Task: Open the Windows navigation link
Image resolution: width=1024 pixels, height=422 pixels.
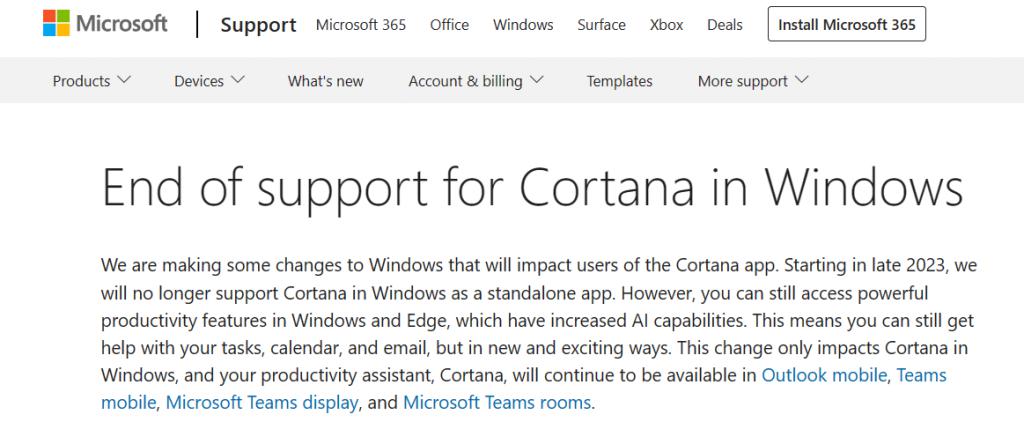Action: click(x=523, y=25)
